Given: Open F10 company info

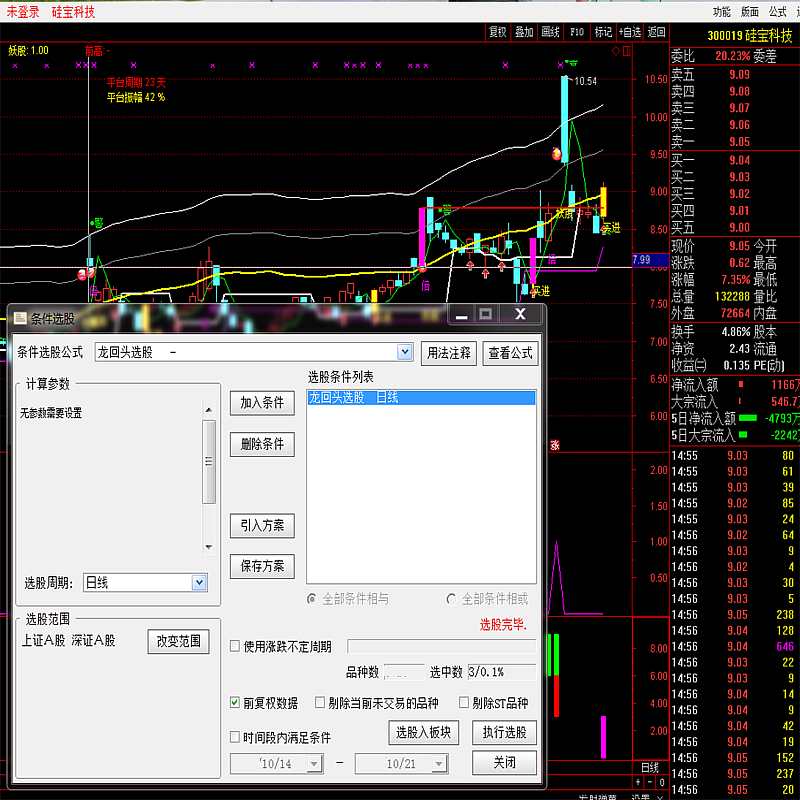Looking at the screenshot, I should click(577, 32).
